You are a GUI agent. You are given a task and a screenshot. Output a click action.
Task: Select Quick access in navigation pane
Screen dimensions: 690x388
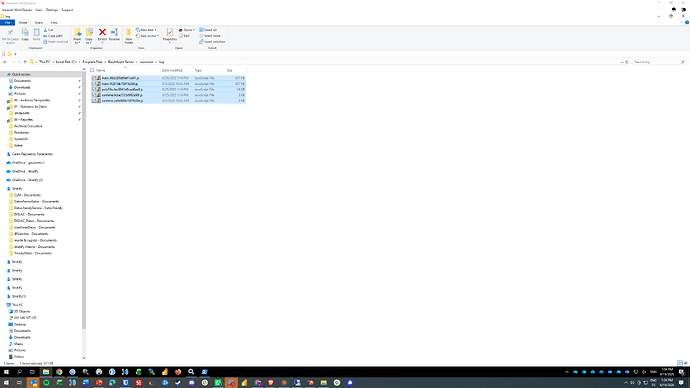[x=21, y=74]
